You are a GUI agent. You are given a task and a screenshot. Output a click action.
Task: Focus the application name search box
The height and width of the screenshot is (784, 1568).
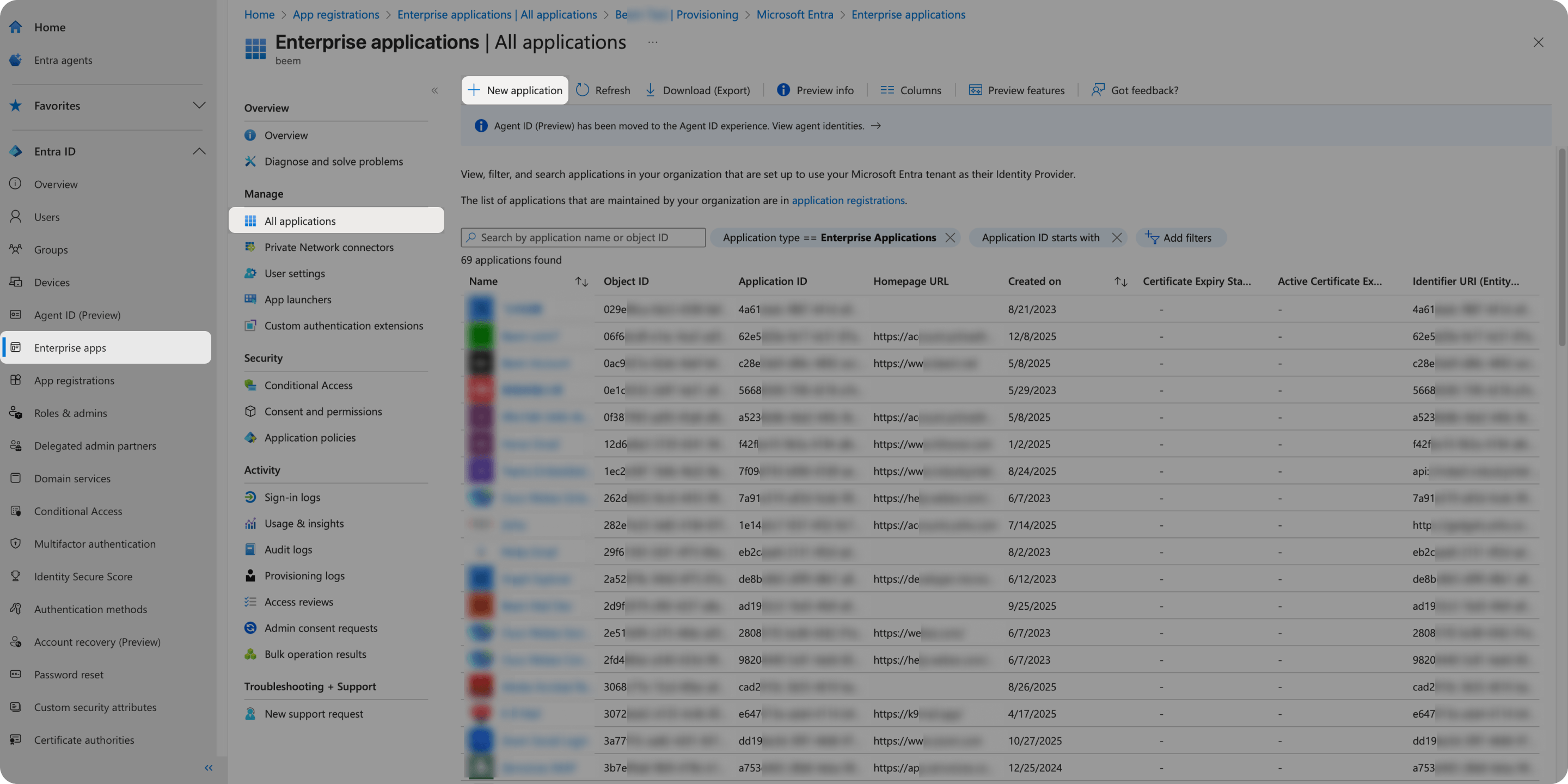point(583,237)
